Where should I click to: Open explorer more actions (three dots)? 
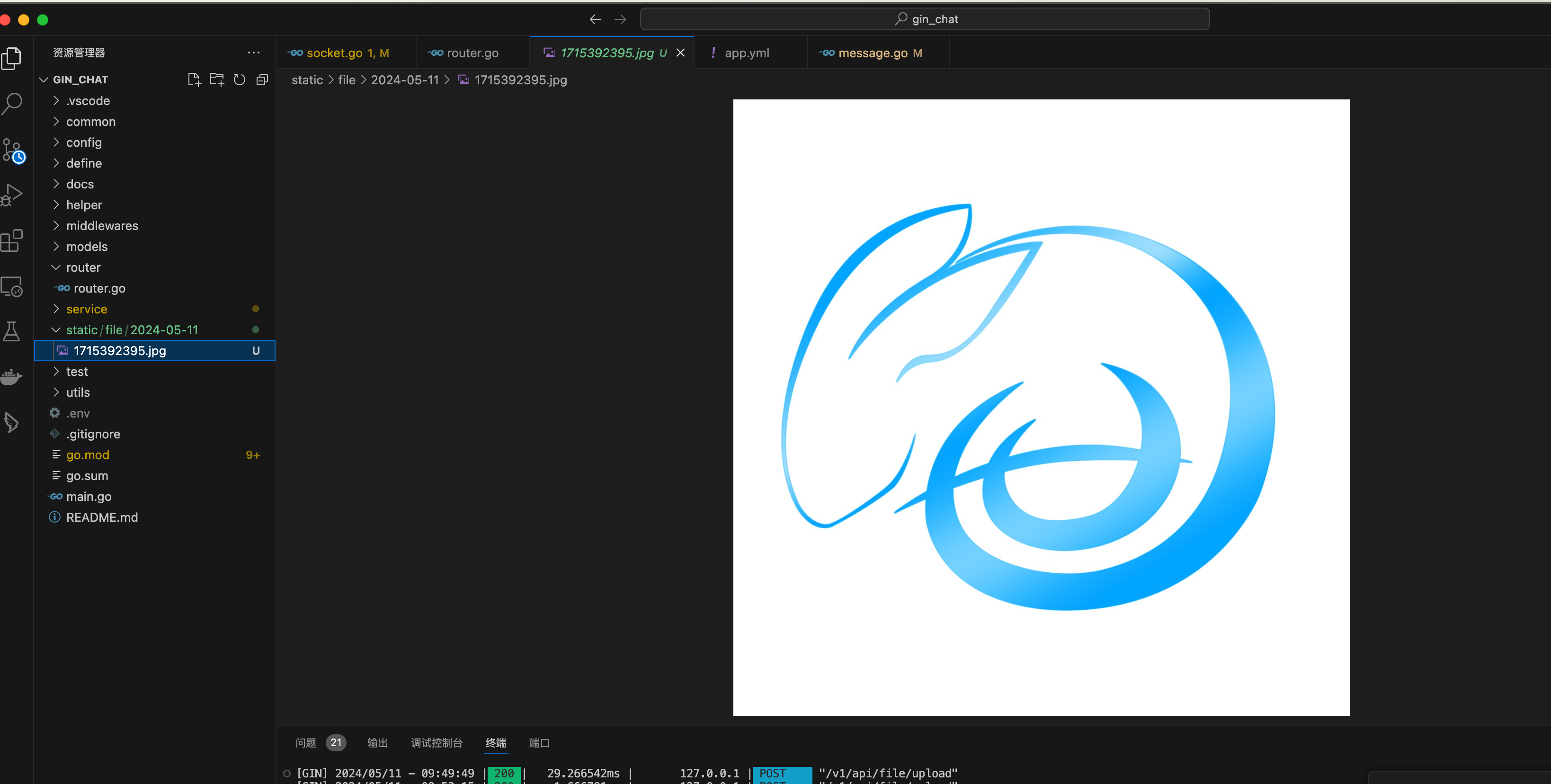point(254,53)
